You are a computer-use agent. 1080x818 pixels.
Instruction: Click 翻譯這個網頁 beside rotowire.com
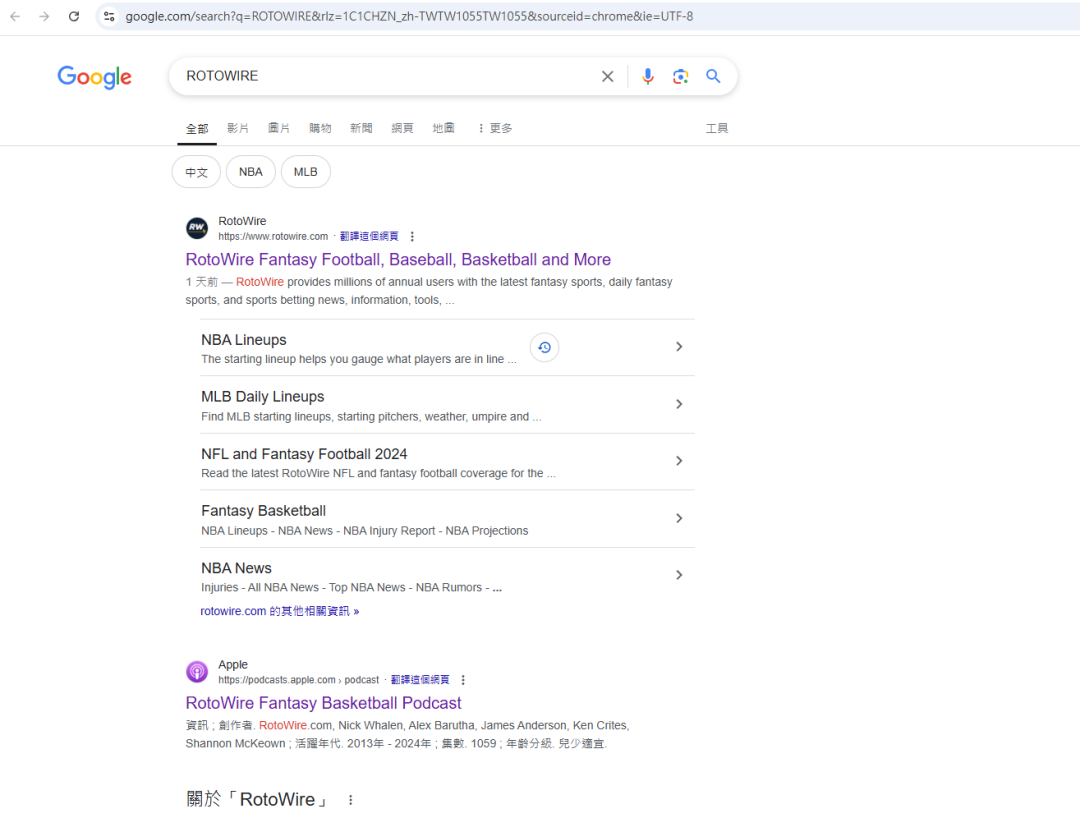369,236
